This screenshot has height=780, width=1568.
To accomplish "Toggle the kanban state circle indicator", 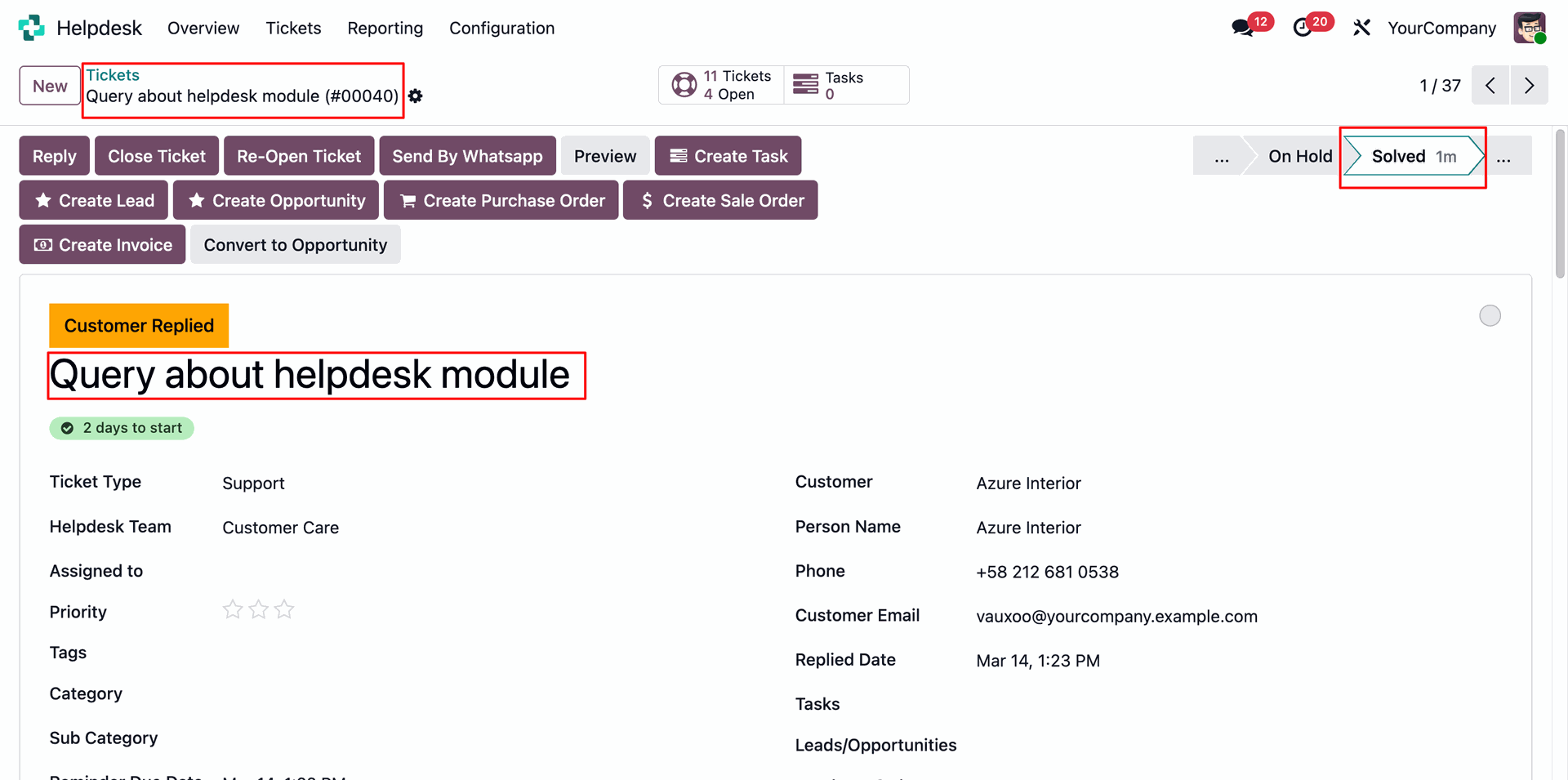I will point(1490,315).
